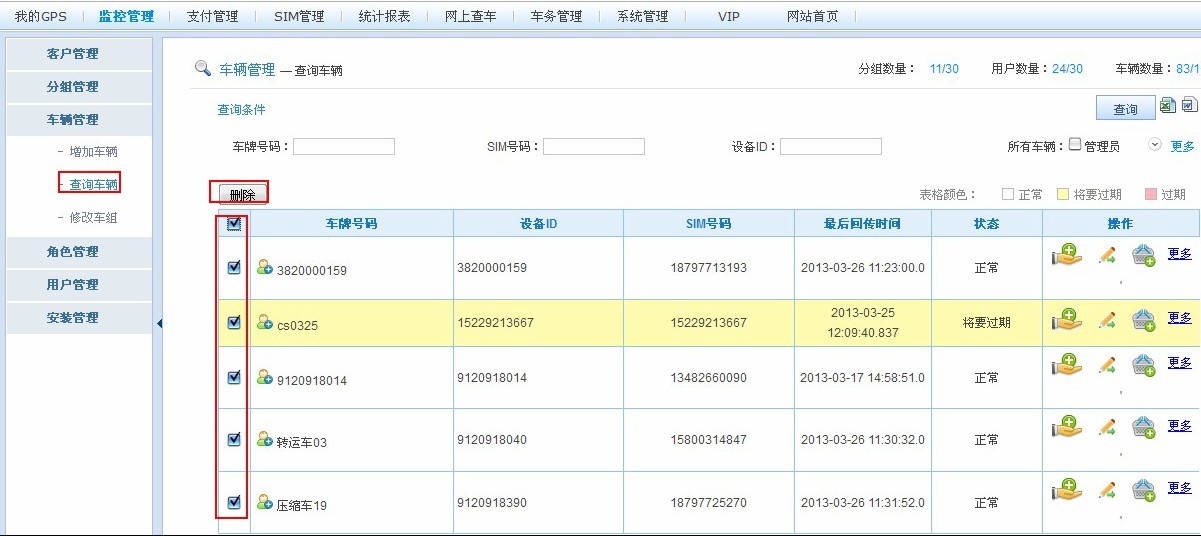Viewport: 1201px width, 536px height.
Task: Uncheck the select-all checkbox in table header
Action: (234, 223)
